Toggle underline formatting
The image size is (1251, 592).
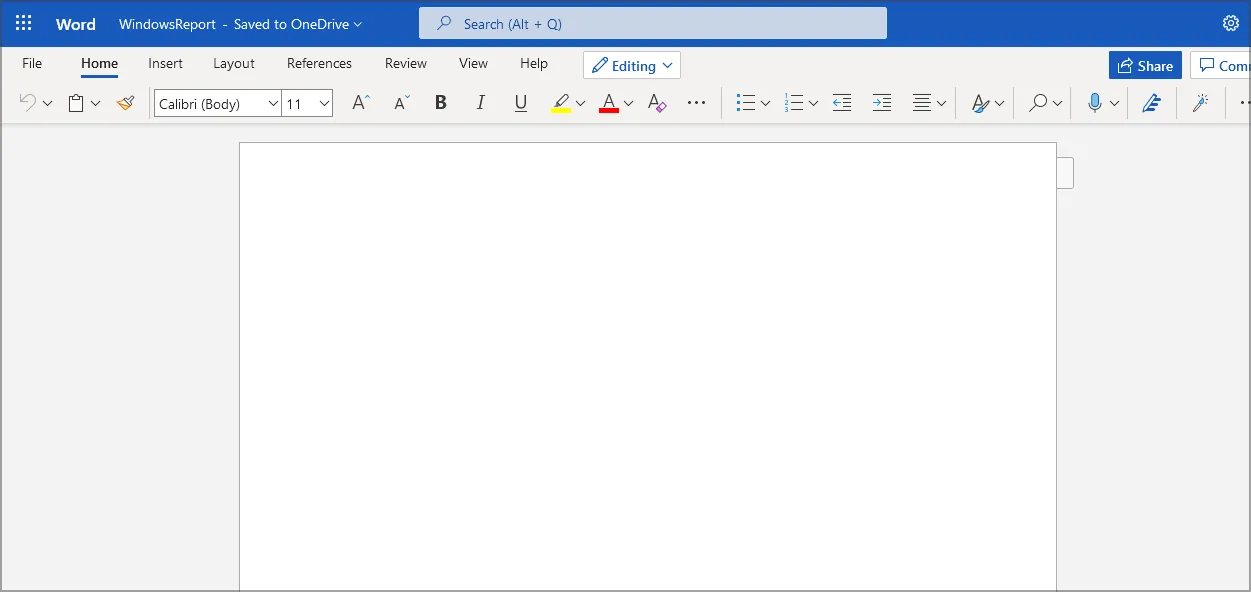click(x=520, y=103)
